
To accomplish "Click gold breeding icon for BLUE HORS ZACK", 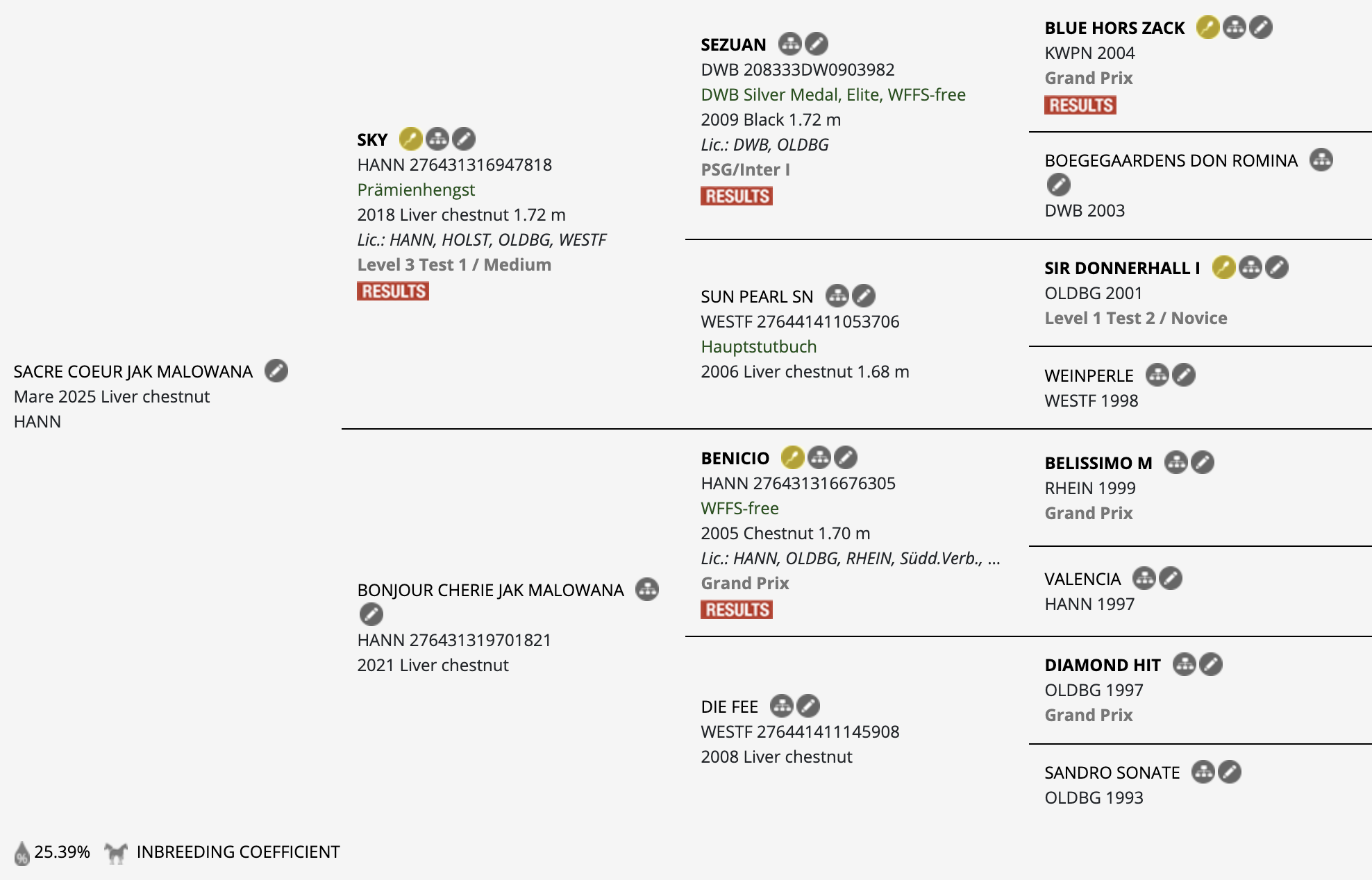I will tap(1207, 28).
